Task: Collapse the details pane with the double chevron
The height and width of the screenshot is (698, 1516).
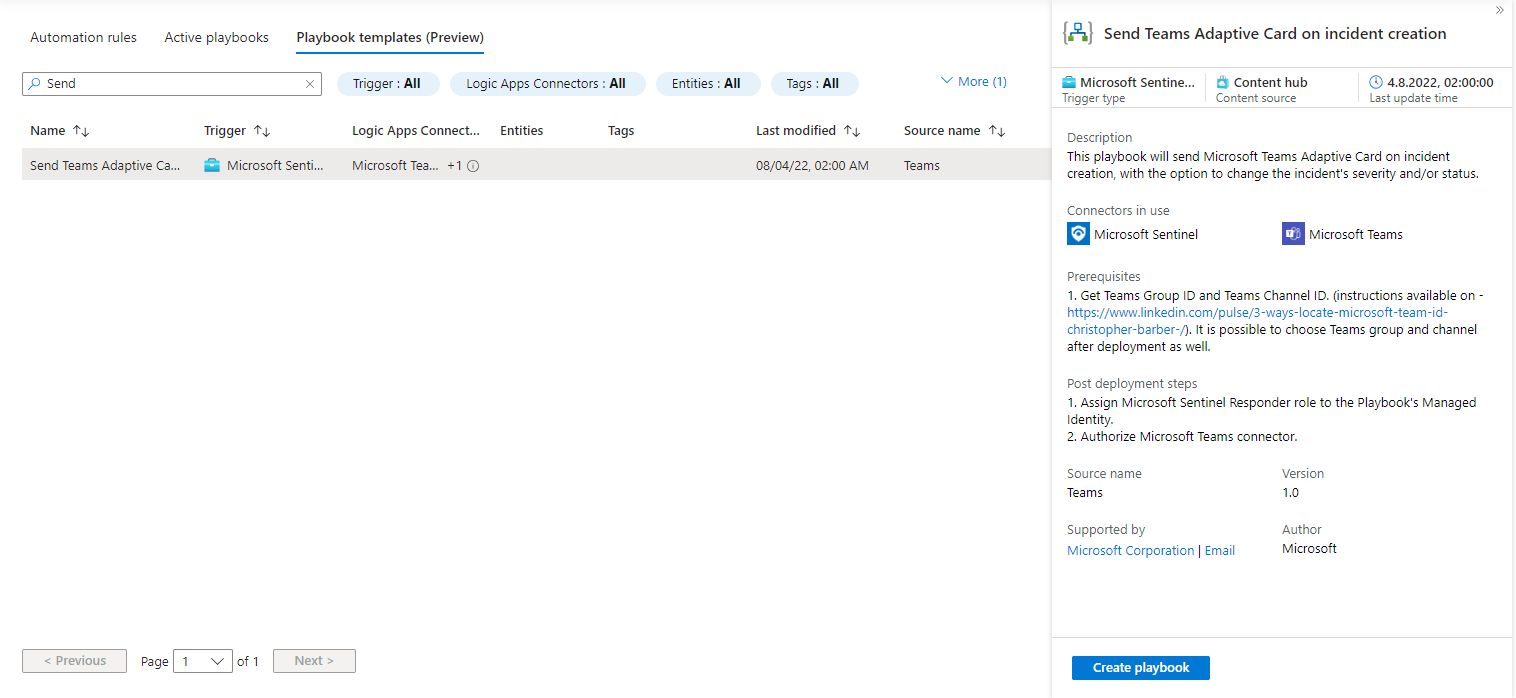Action: coord(1499,9)
